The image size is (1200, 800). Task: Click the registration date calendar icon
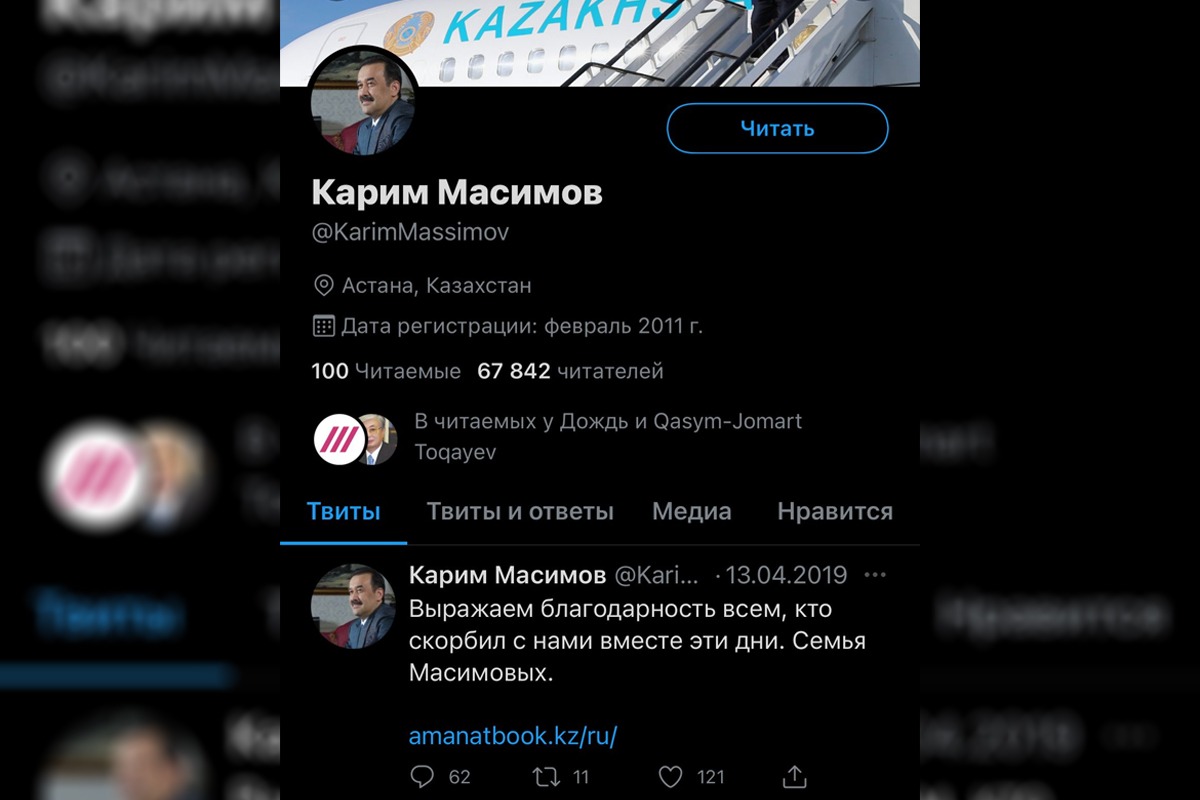tap(324, 326)
